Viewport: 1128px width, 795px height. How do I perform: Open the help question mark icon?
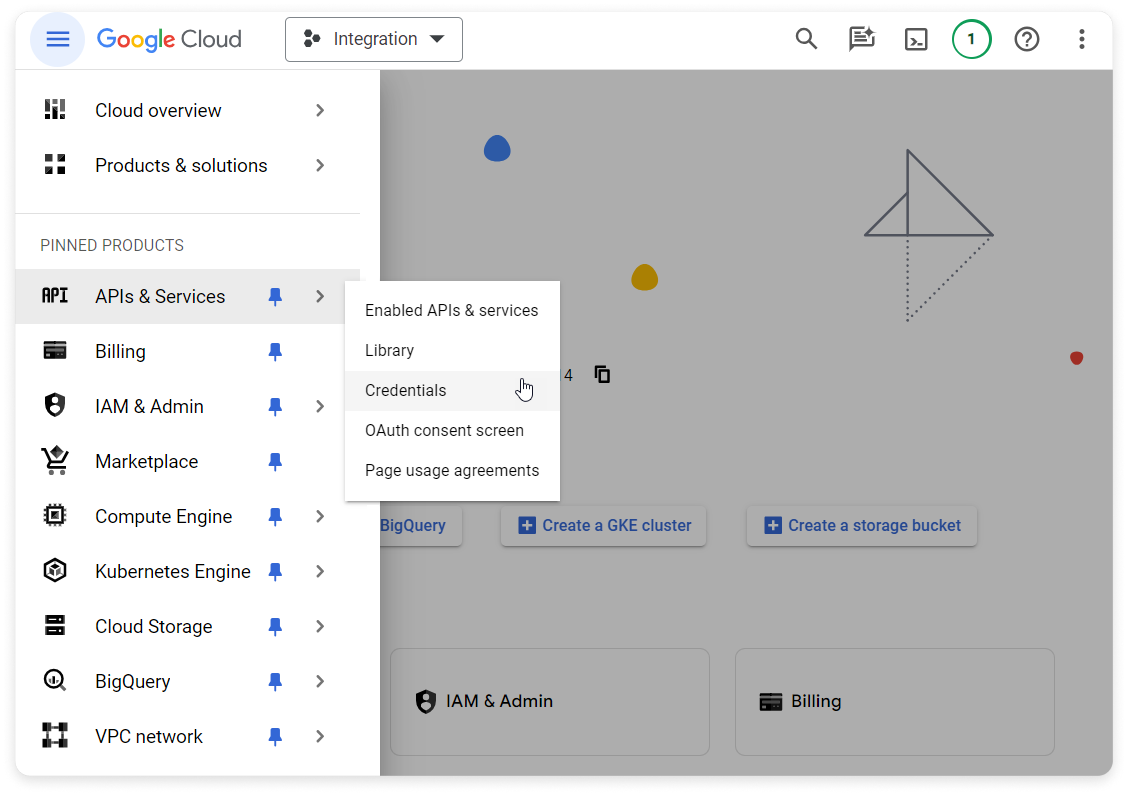click(1027, 39)
